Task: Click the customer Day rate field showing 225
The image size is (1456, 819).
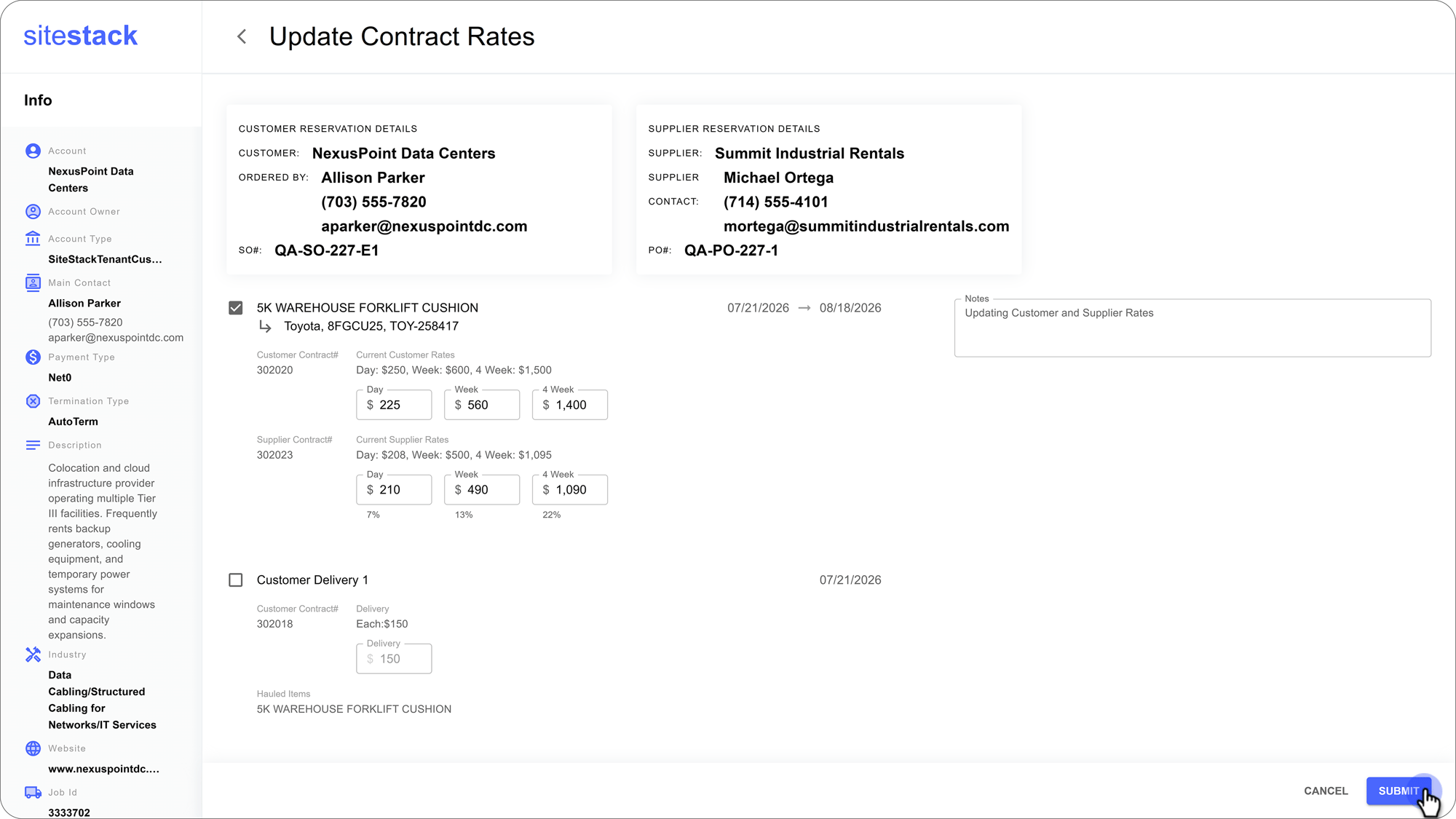Action: [394, 405]
